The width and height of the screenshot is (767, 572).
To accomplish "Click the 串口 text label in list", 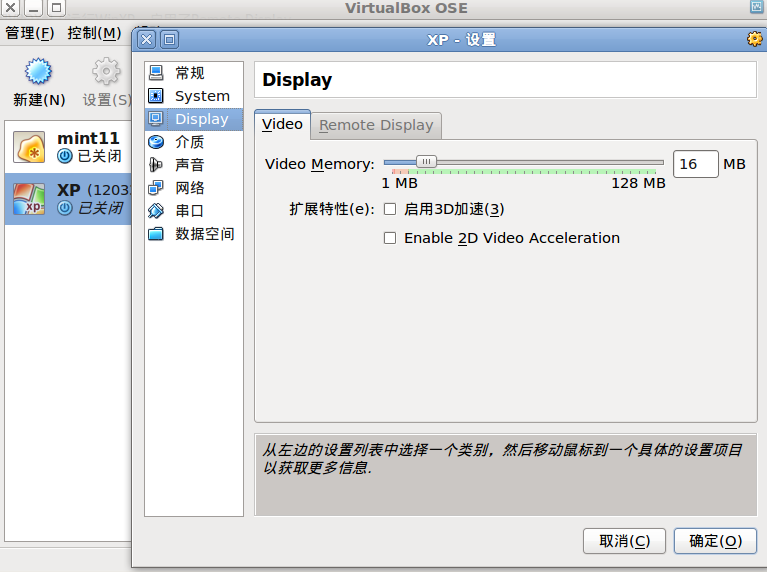I will point(190,211).
